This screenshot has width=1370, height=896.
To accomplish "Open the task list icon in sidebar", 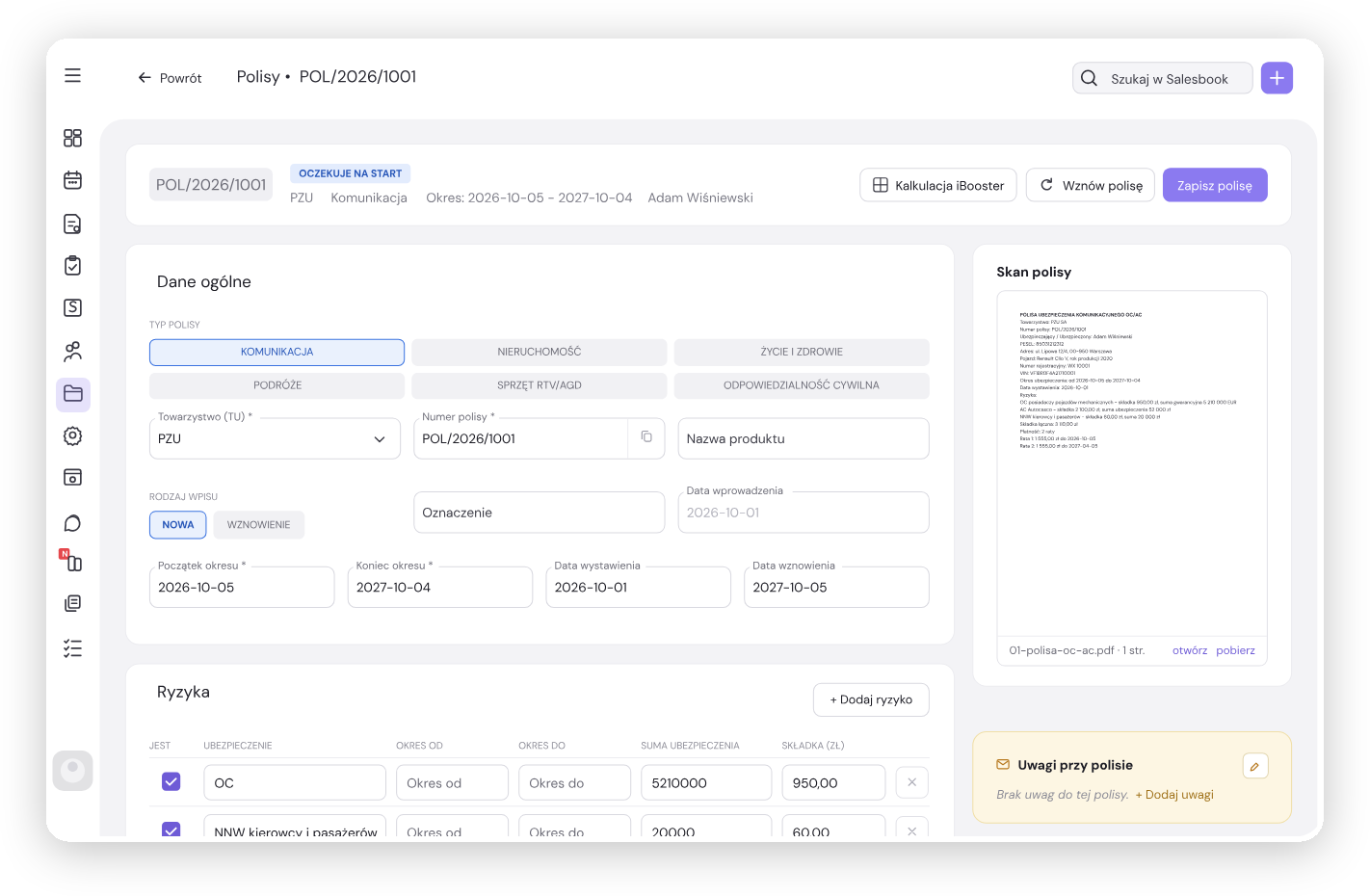I will point(72,647).
